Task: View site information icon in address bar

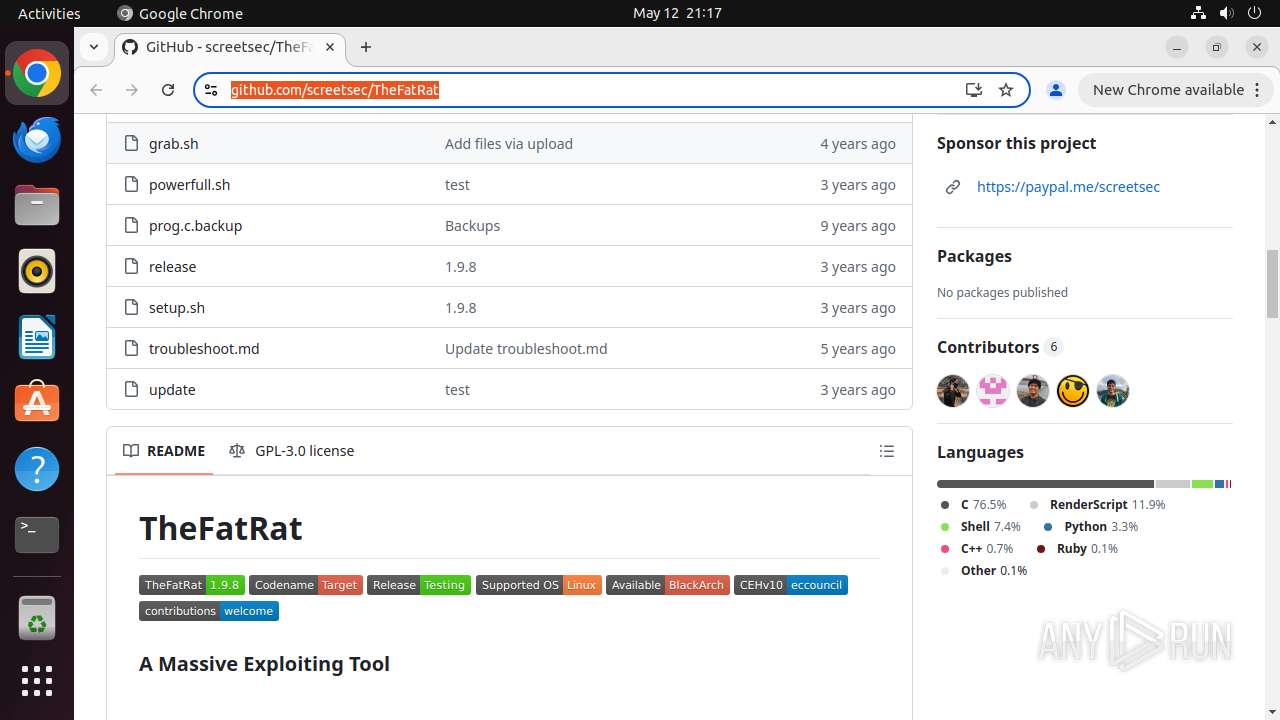Action: (211, 90)
